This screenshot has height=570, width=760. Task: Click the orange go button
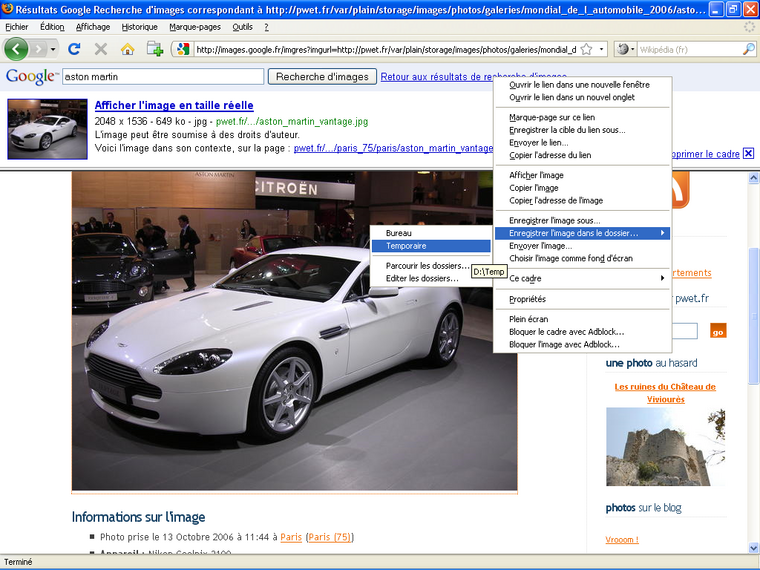click(718, 331)
